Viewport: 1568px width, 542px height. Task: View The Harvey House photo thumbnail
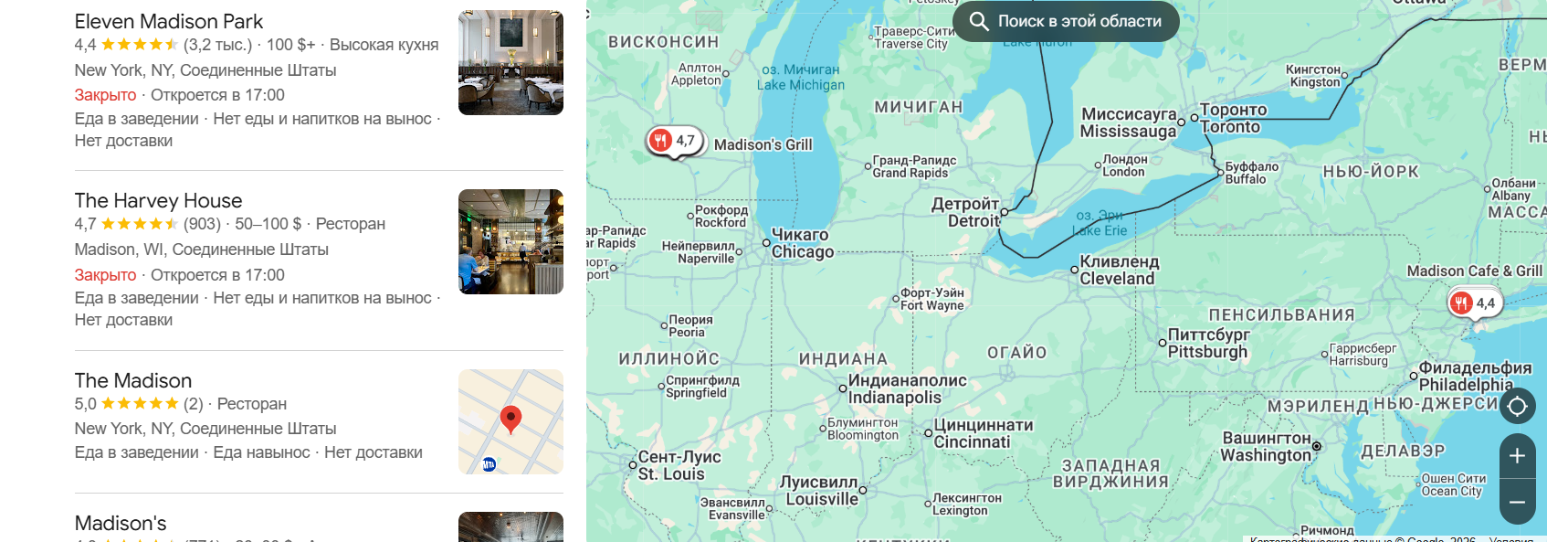510,241
